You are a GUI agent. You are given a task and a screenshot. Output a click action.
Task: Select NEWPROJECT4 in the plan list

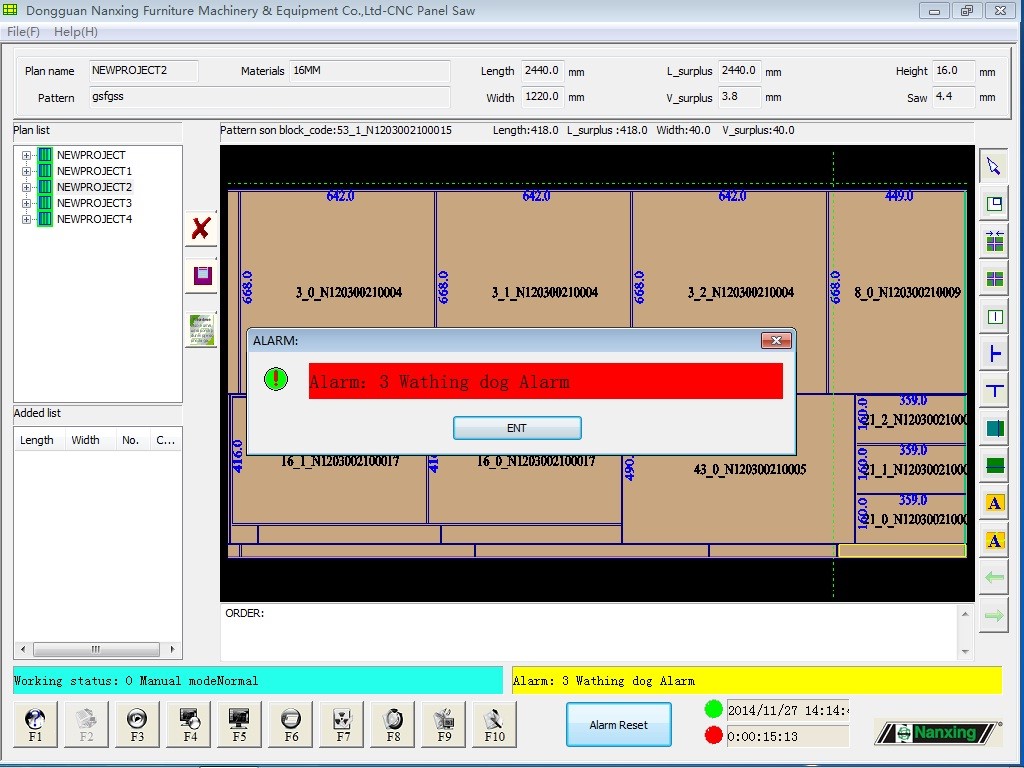coord(94,219)
